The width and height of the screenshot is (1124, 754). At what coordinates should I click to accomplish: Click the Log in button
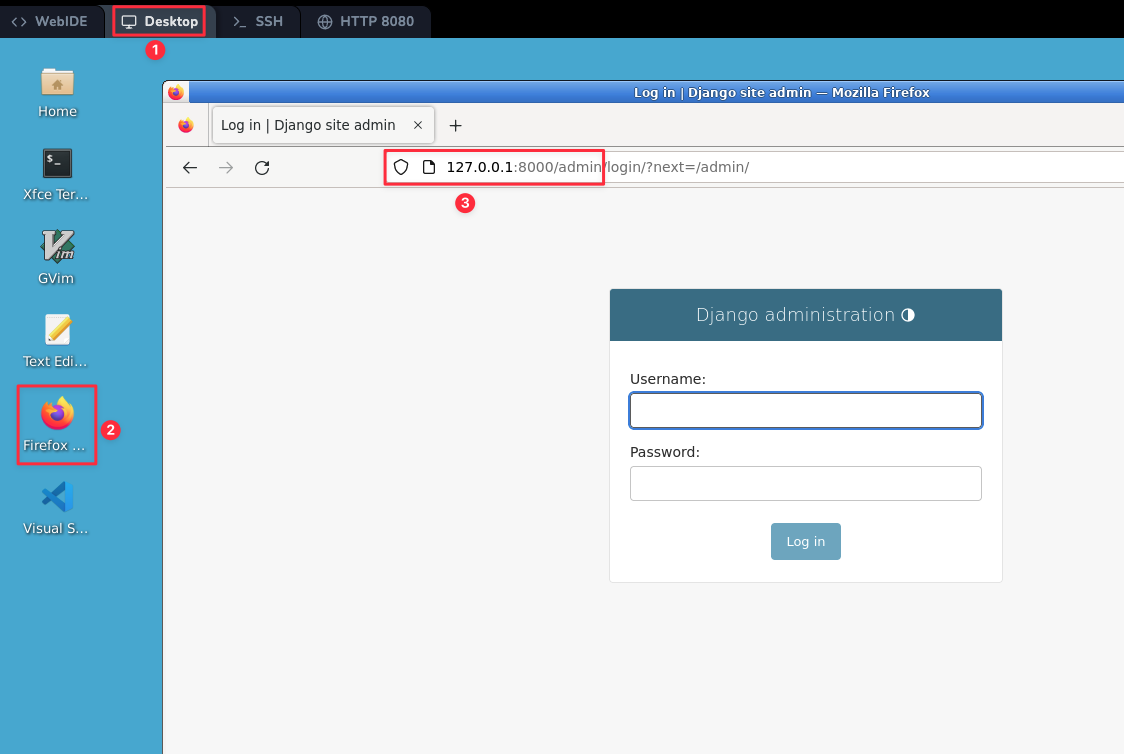tap(805, 541)
